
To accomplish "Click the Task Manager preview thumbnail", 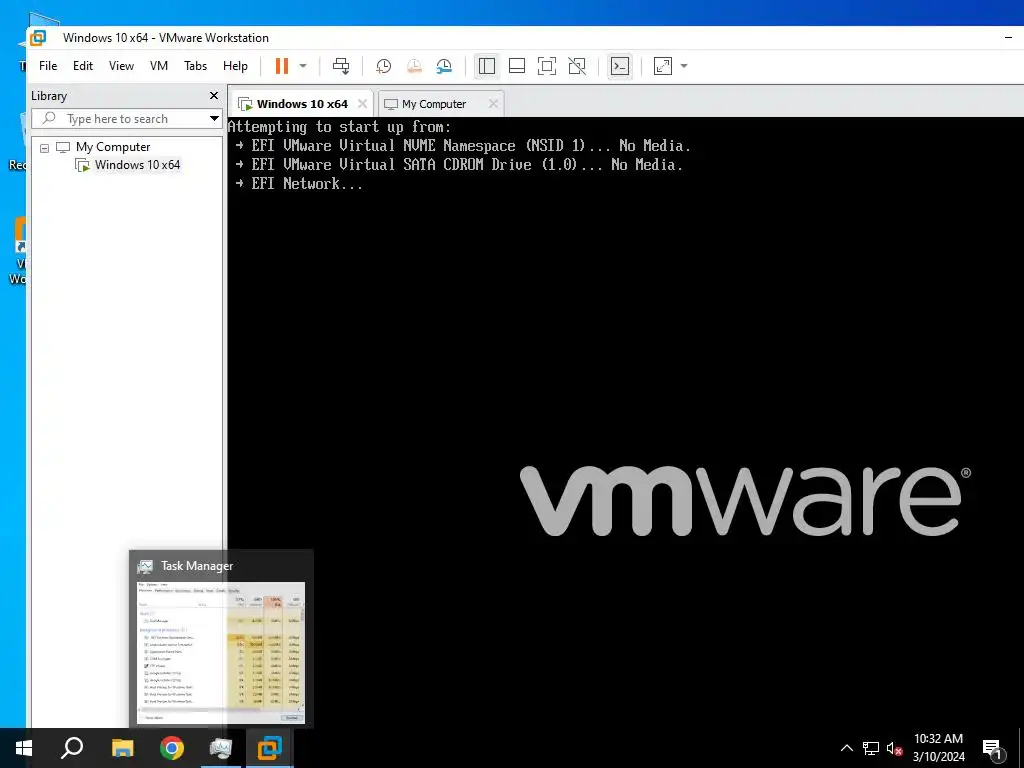I will (x=221, y=652).
